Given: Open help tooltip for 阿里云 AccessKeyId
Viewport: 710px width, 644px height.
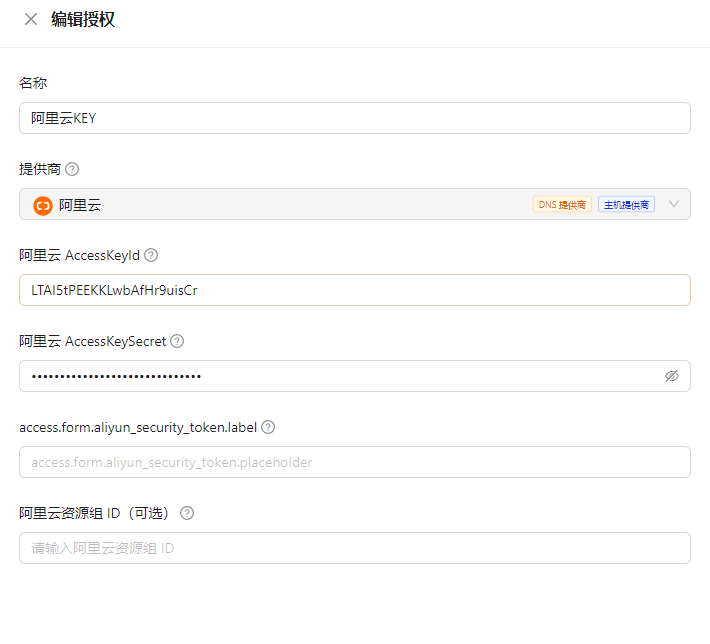Looking at the screenshot, I should click(x=152, y=255).
